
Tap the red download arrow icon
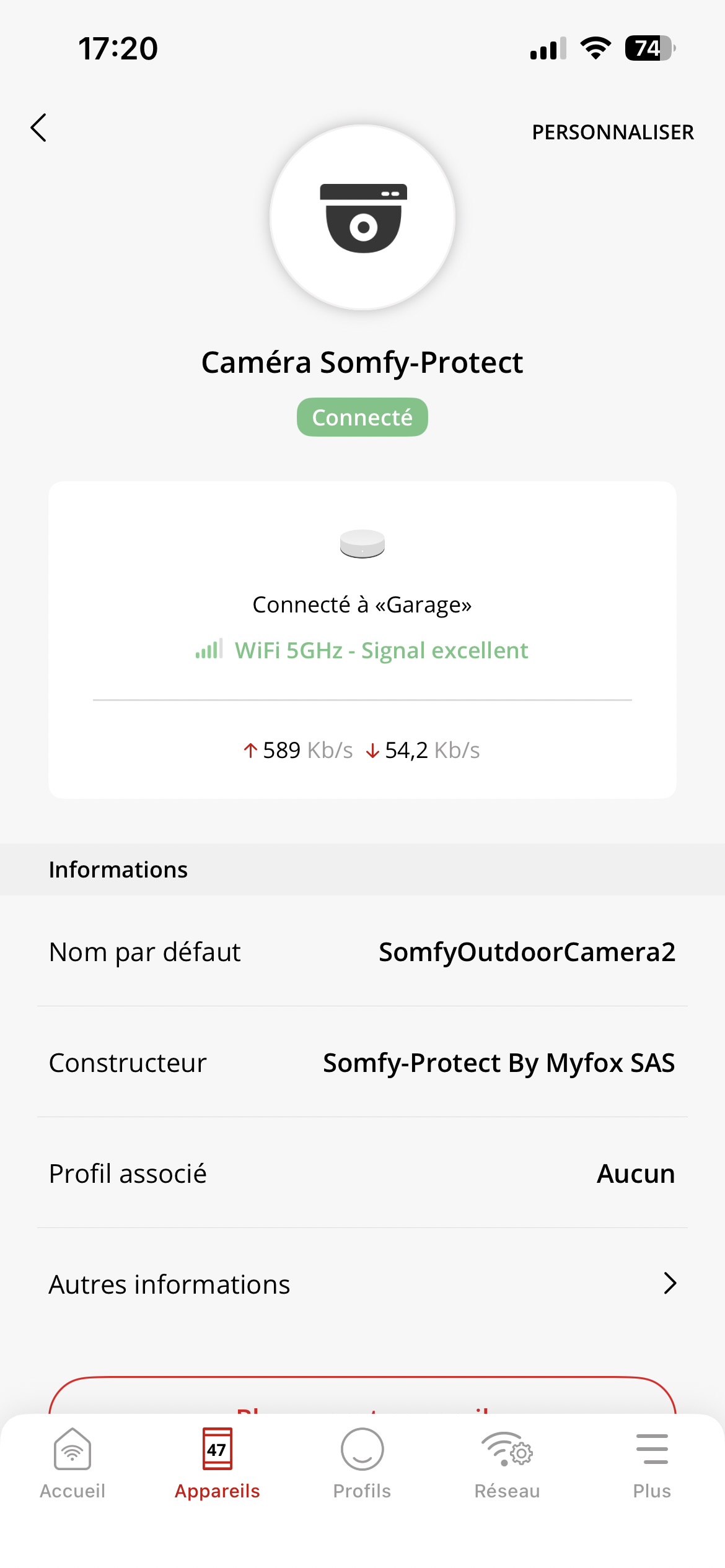point(372,751)
